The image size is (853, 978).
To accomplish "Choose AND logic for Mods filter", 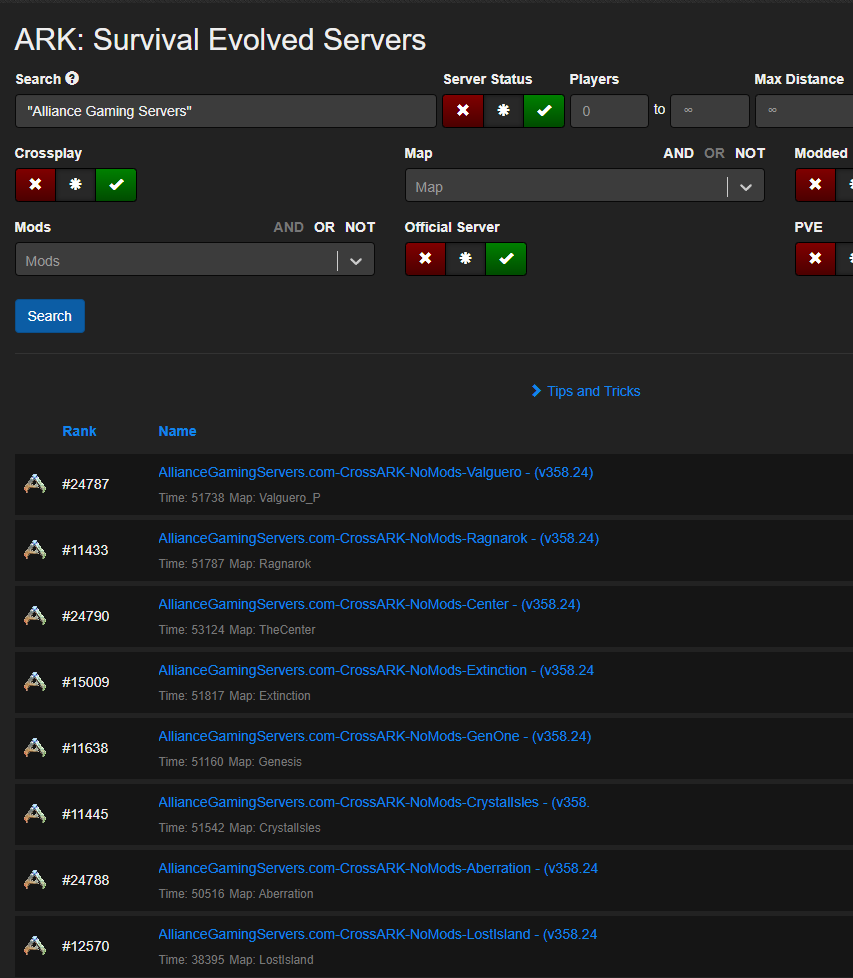I will [x=289, y=228].
